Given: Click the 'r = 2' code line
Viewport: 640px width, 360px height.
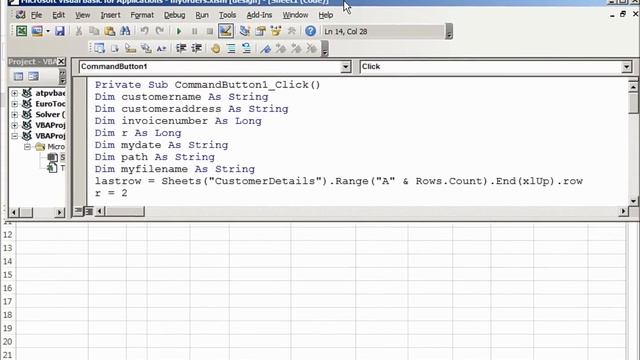Looking at the screenshot, I should tap(111, 193).
